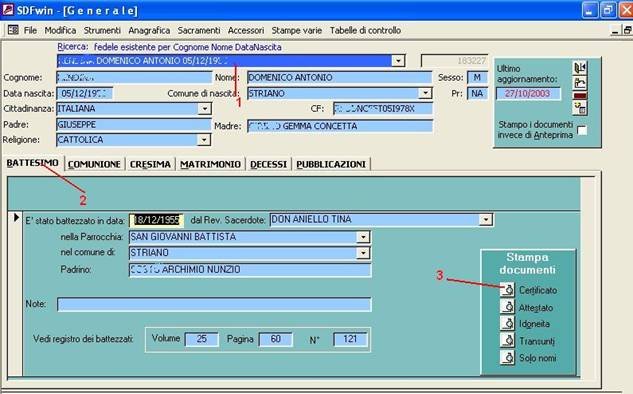Open the Comune di nascita dropdown arrow

coord(425,93)
